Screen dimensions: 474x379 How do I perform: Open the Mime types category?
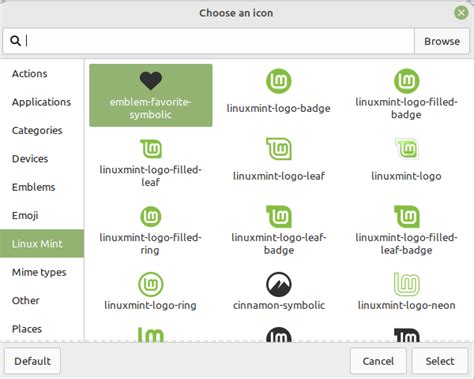42,272
